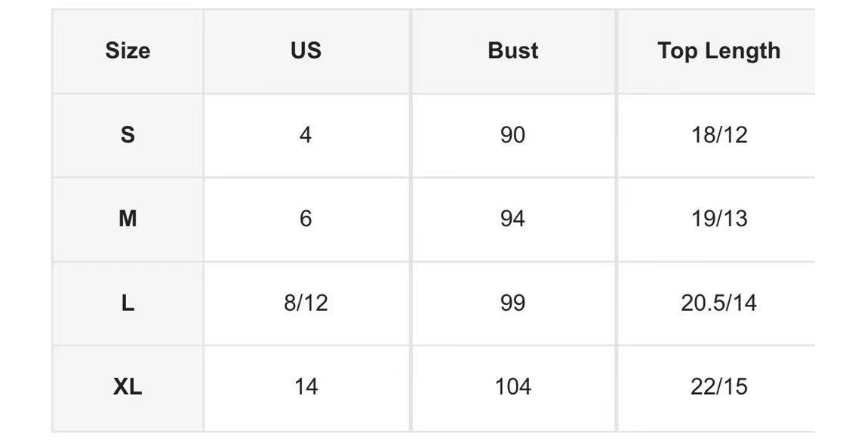
Task: Click bust value 94 cell
Action: 512,220
